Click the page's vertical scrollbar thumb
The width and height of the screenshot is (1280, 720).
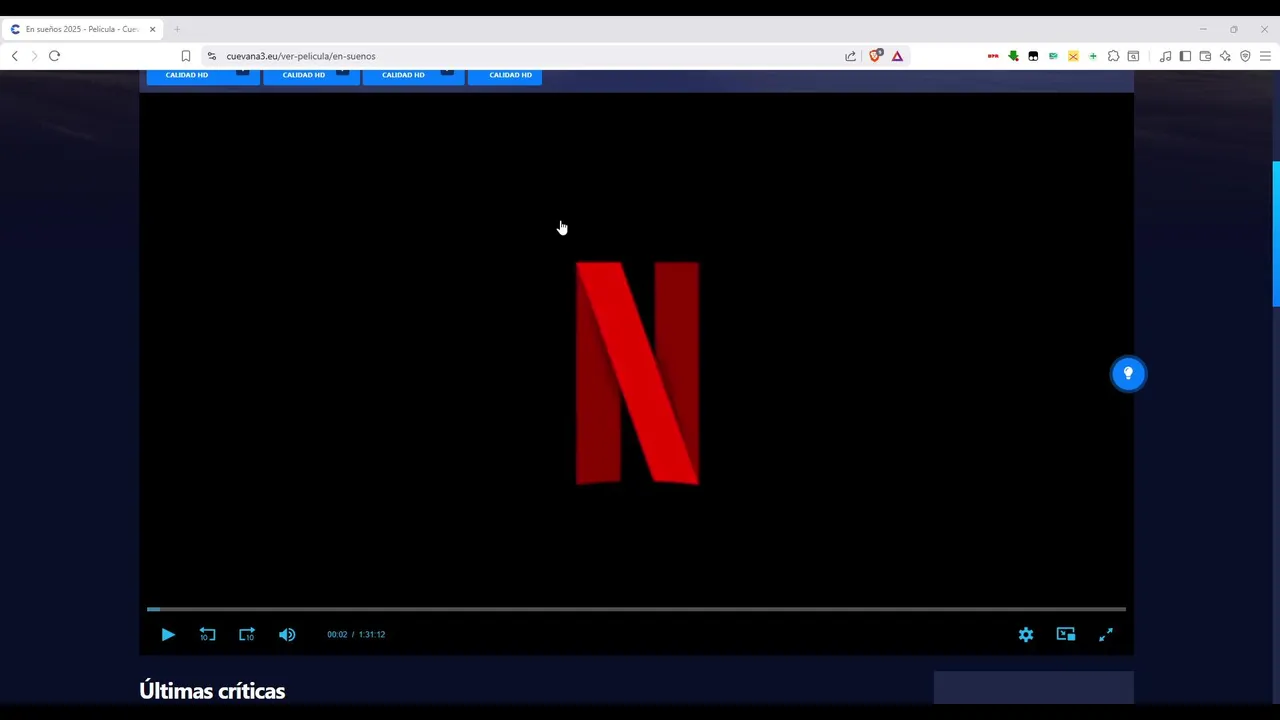pyautogui.click(x=1276, y=234)
